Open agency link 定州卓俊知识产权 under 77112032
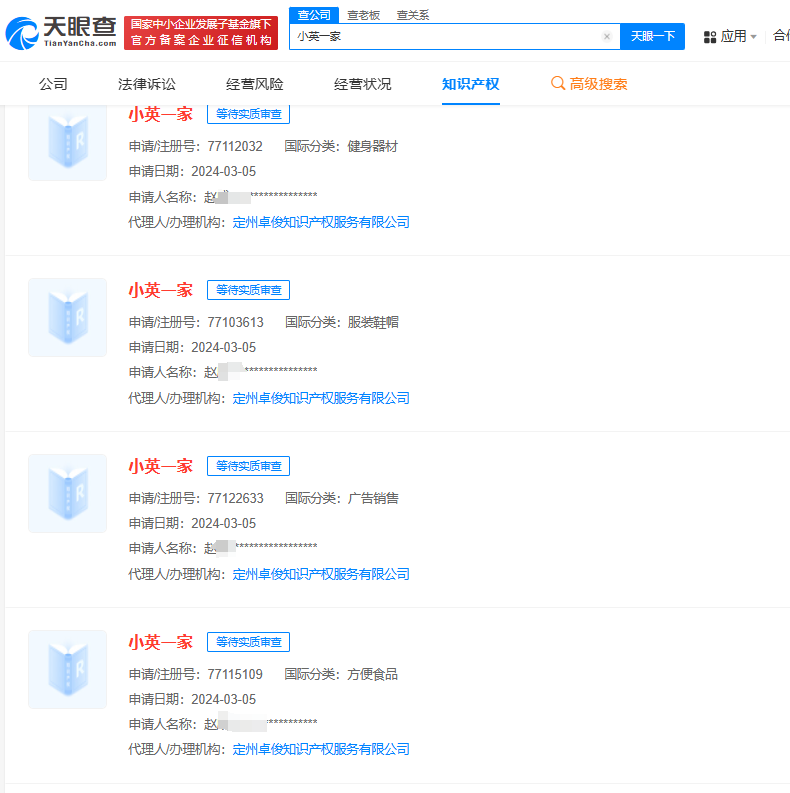790x793 pixels. click(321, 222)
